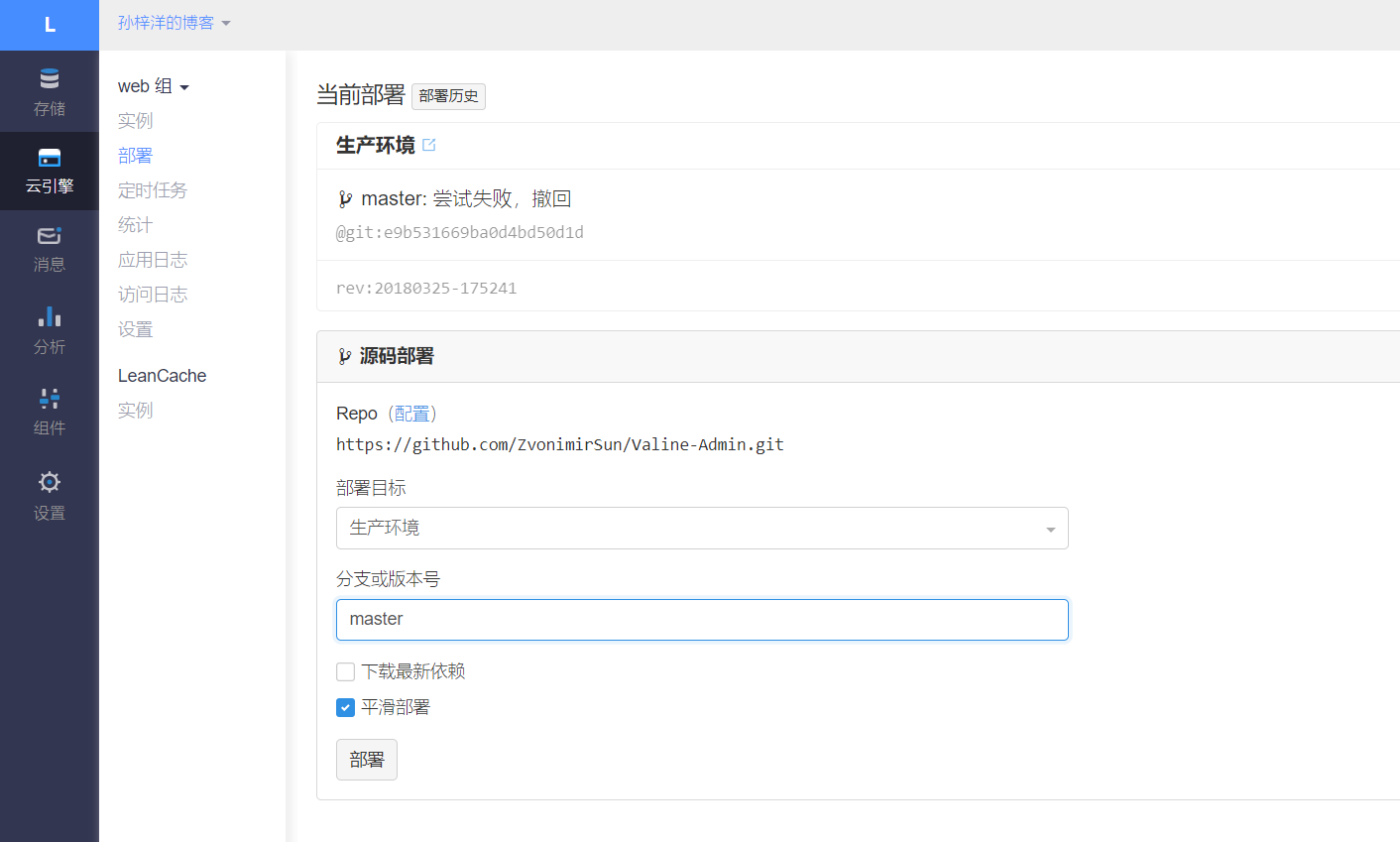Click the LeanCloud logo in top-left corner

pyautogui.click(x=50, y=25)
